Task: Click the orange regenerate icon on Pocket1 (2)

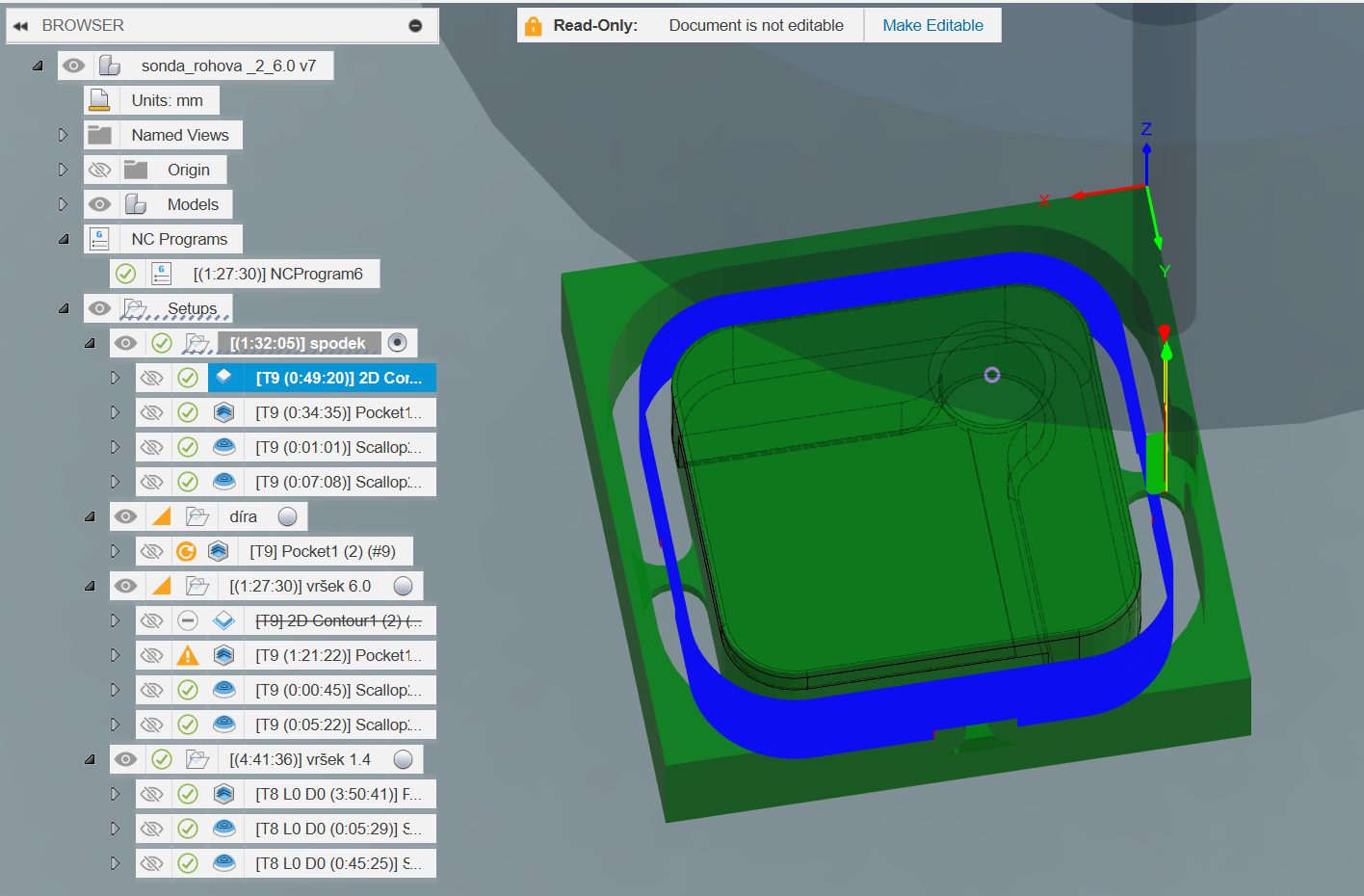Action: tap(187, 551)
